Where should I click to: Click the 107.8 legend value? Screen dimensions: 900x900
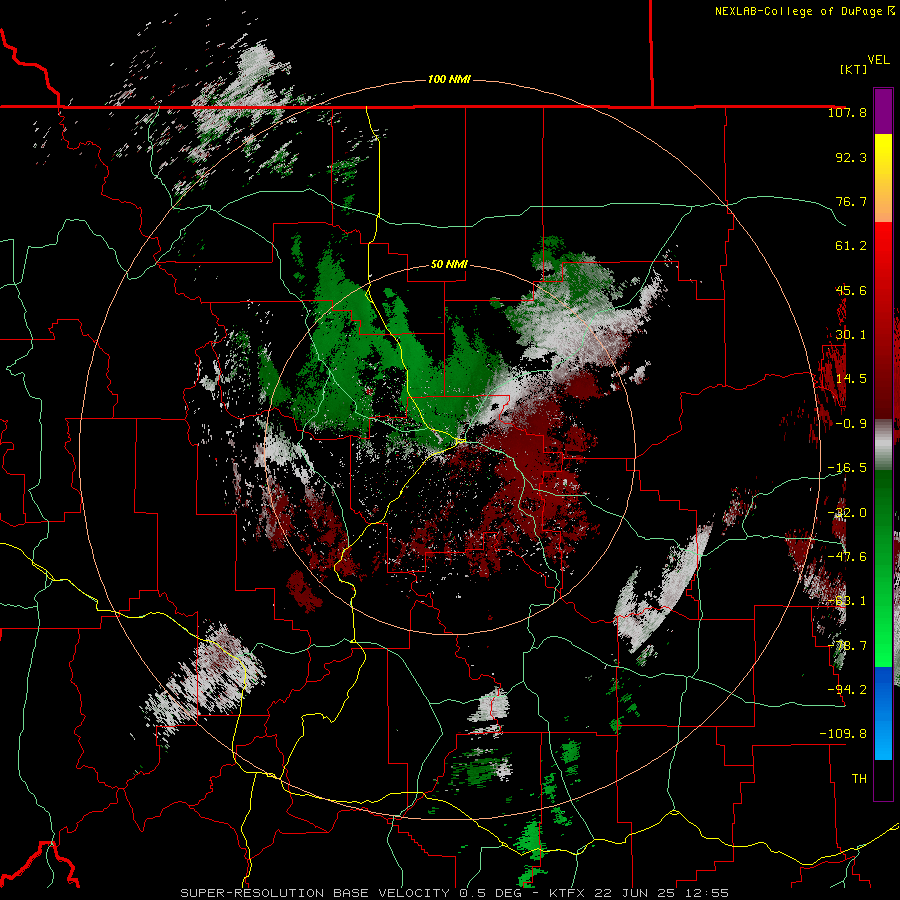pyautogui.click(x=847, y=113)
